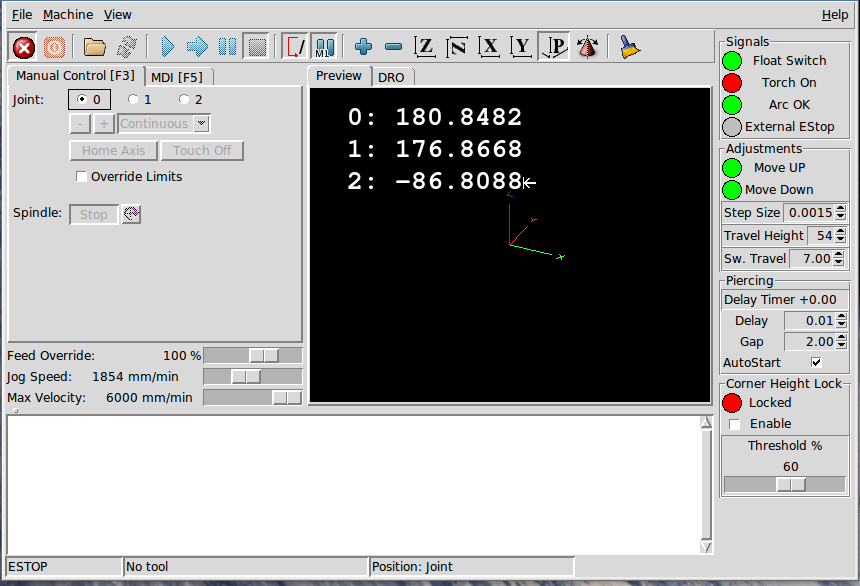This screenshot has height=586, width=860.
Task: Toggle the AutoStart checkbox
Action: tap(816, 362)
